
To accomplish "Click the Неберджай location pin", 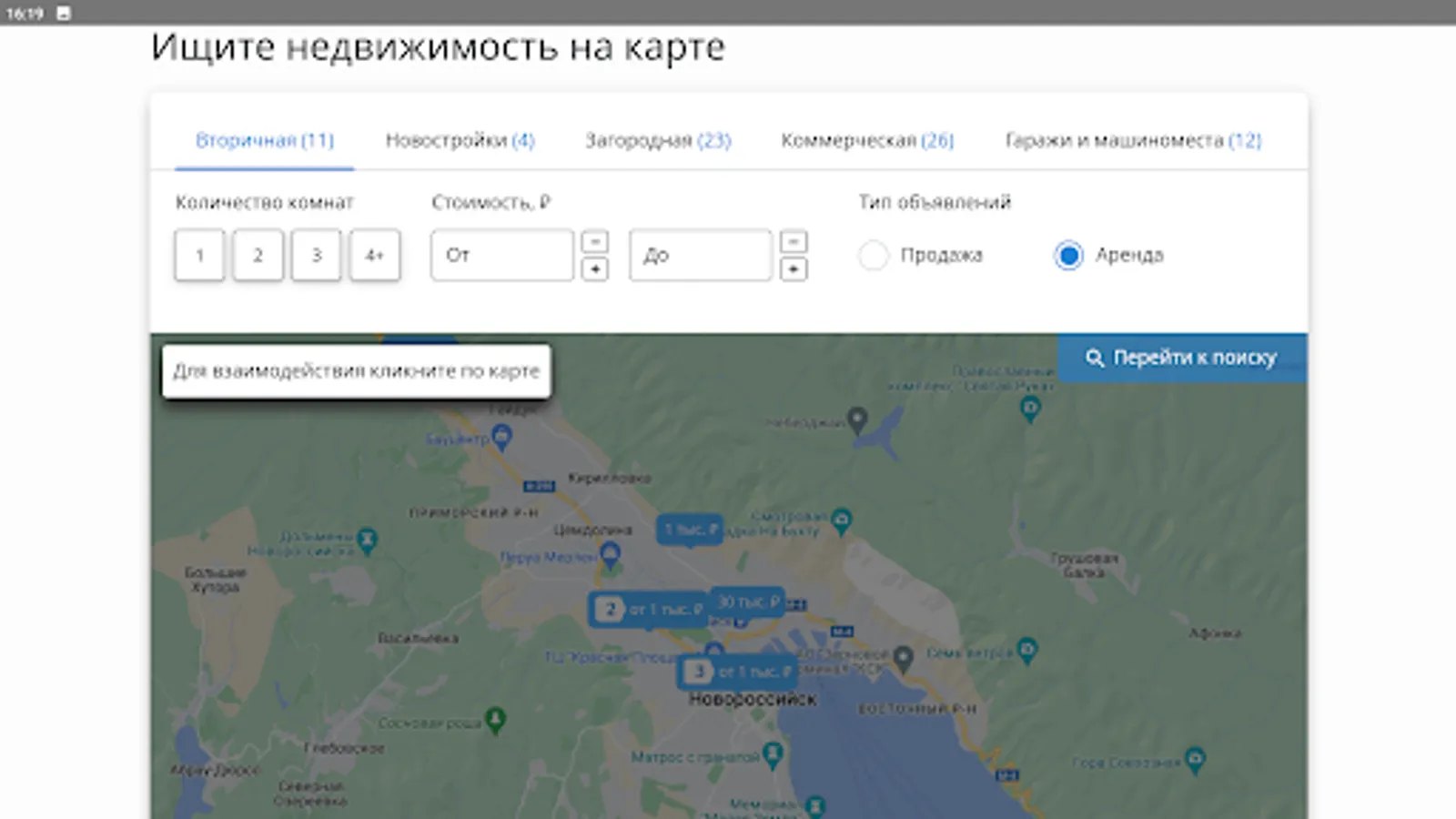I will pos(857,420).
